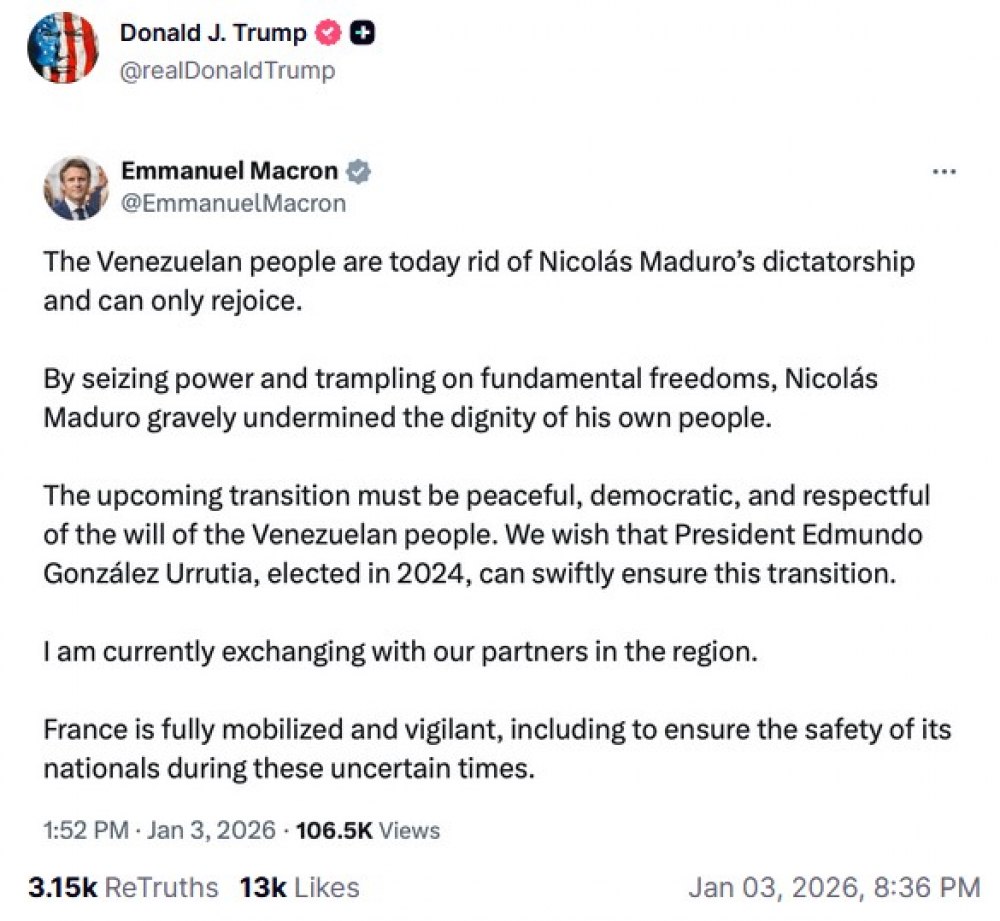The image size is (1000, 921).
Task: Open the @realDonaldTrump handle
Action: point(227,70)
